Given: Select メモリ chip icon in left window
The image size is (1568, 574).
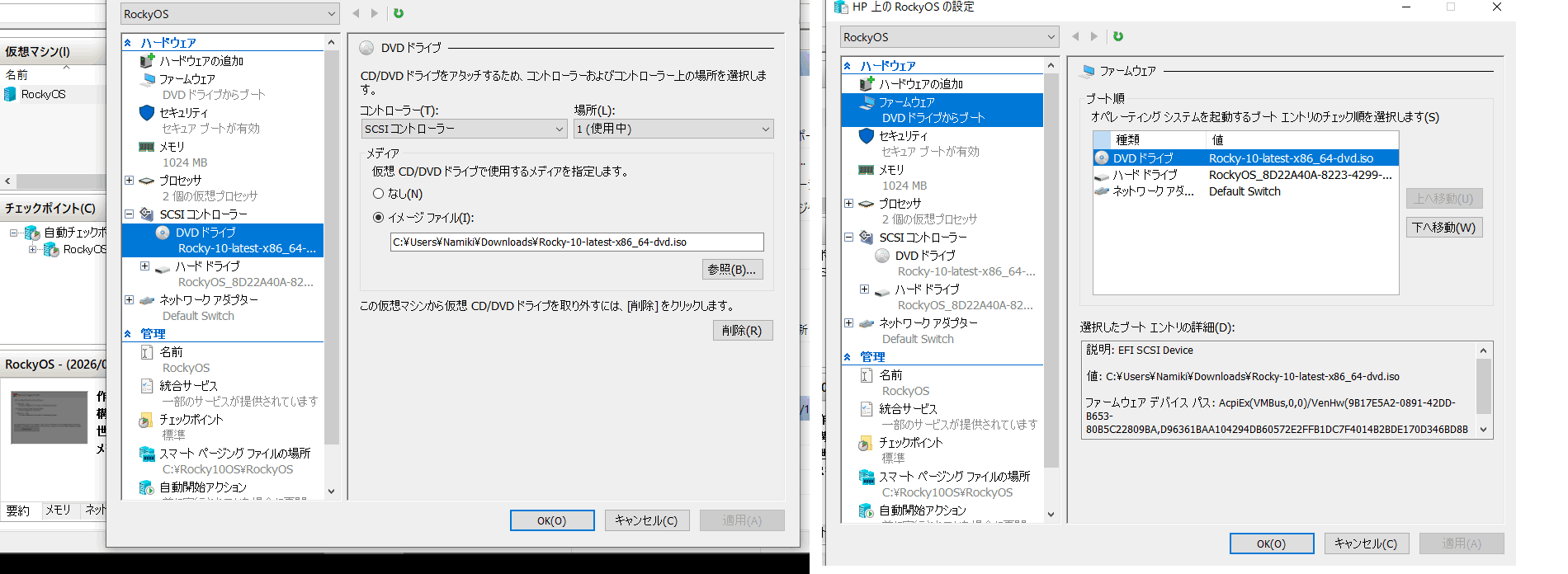Looking at the screenshot, I should point(147,147).
